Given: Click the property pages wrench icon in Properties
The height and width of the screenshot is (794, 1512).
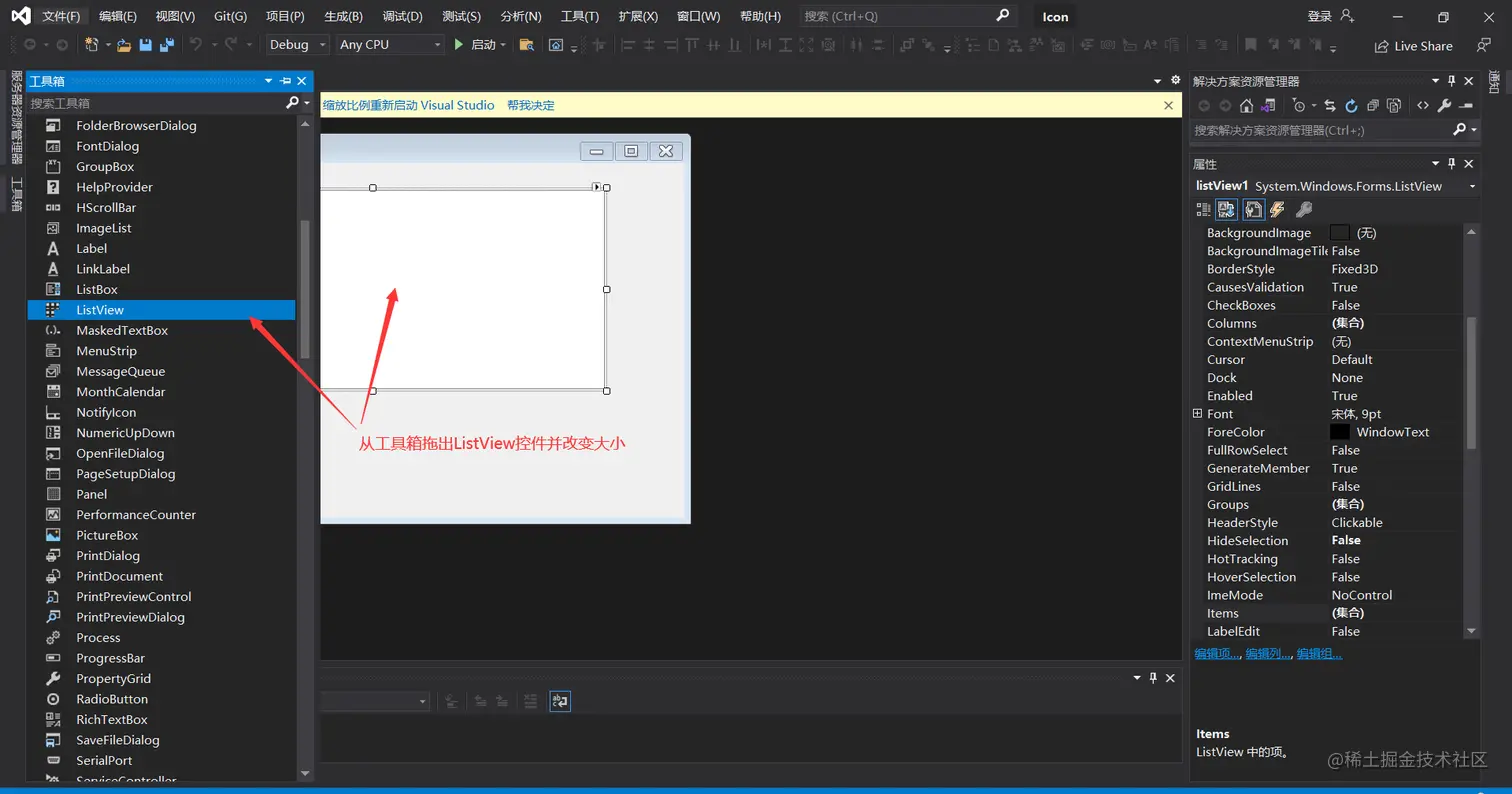Looking at the screenshot, I should pos(1303,209).
